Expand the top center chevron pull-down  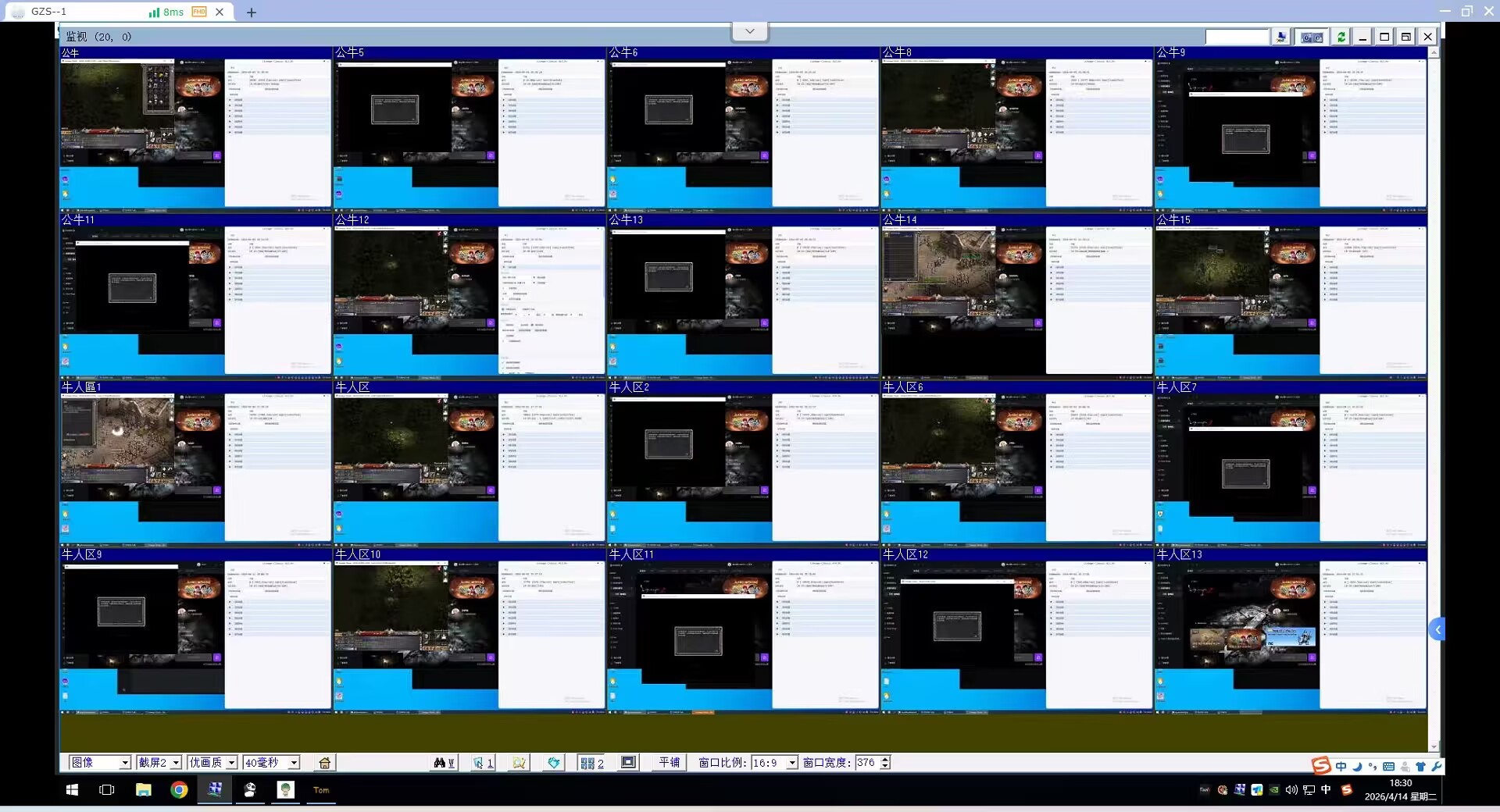pos(749,31)
